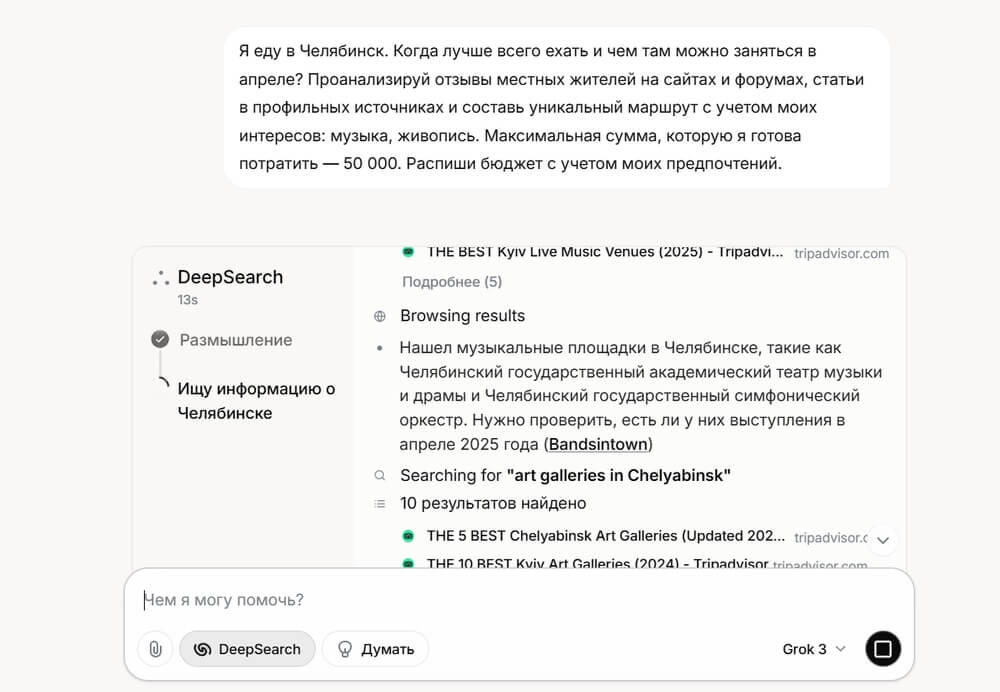The width and height of the screenshot is (1000, 692).
Task: Open THE BEST Kyiv Live Music Venues result
Action: coord(604,253)
